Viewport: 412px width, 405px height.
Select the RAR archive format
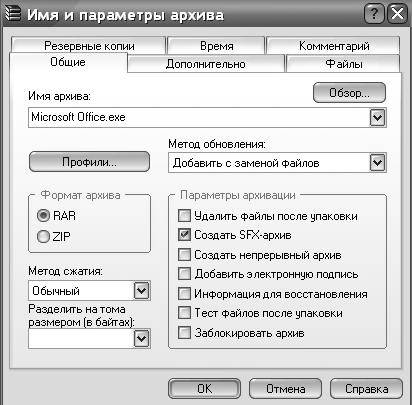tap(43, 215)
